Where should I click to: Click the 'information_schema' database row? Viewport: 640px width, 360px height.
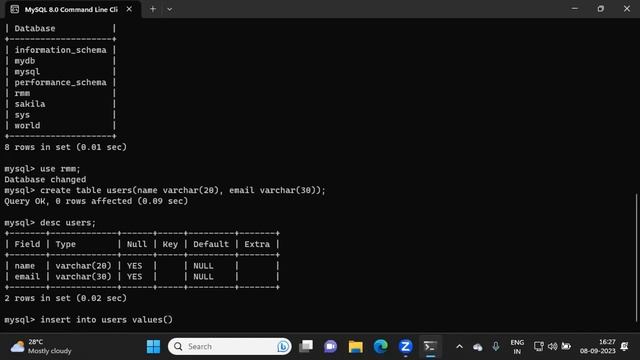pyautogui.click(x=60, y=50)
